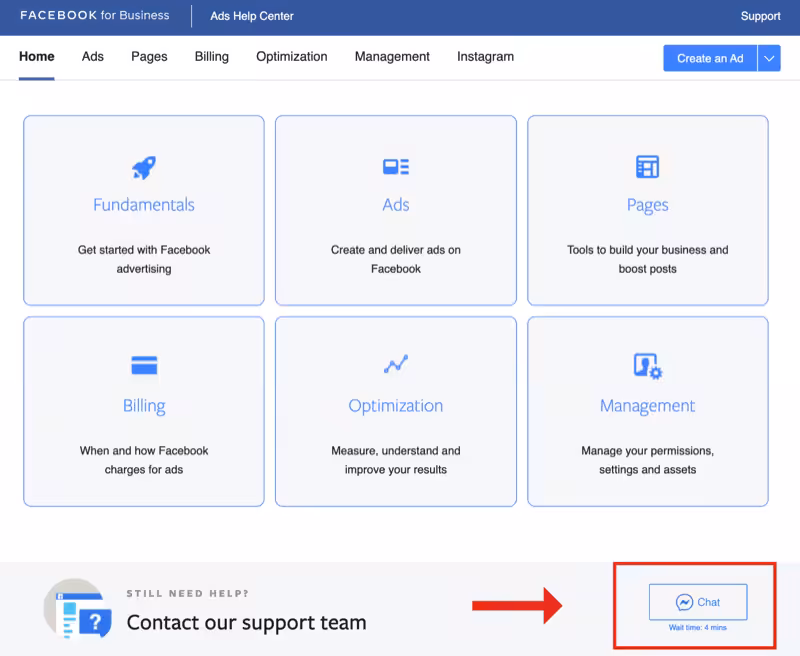Screen dimensions: 800x656
Task: Click the rocket icon above Fundamentals
Action: click(x=144, y=167)
